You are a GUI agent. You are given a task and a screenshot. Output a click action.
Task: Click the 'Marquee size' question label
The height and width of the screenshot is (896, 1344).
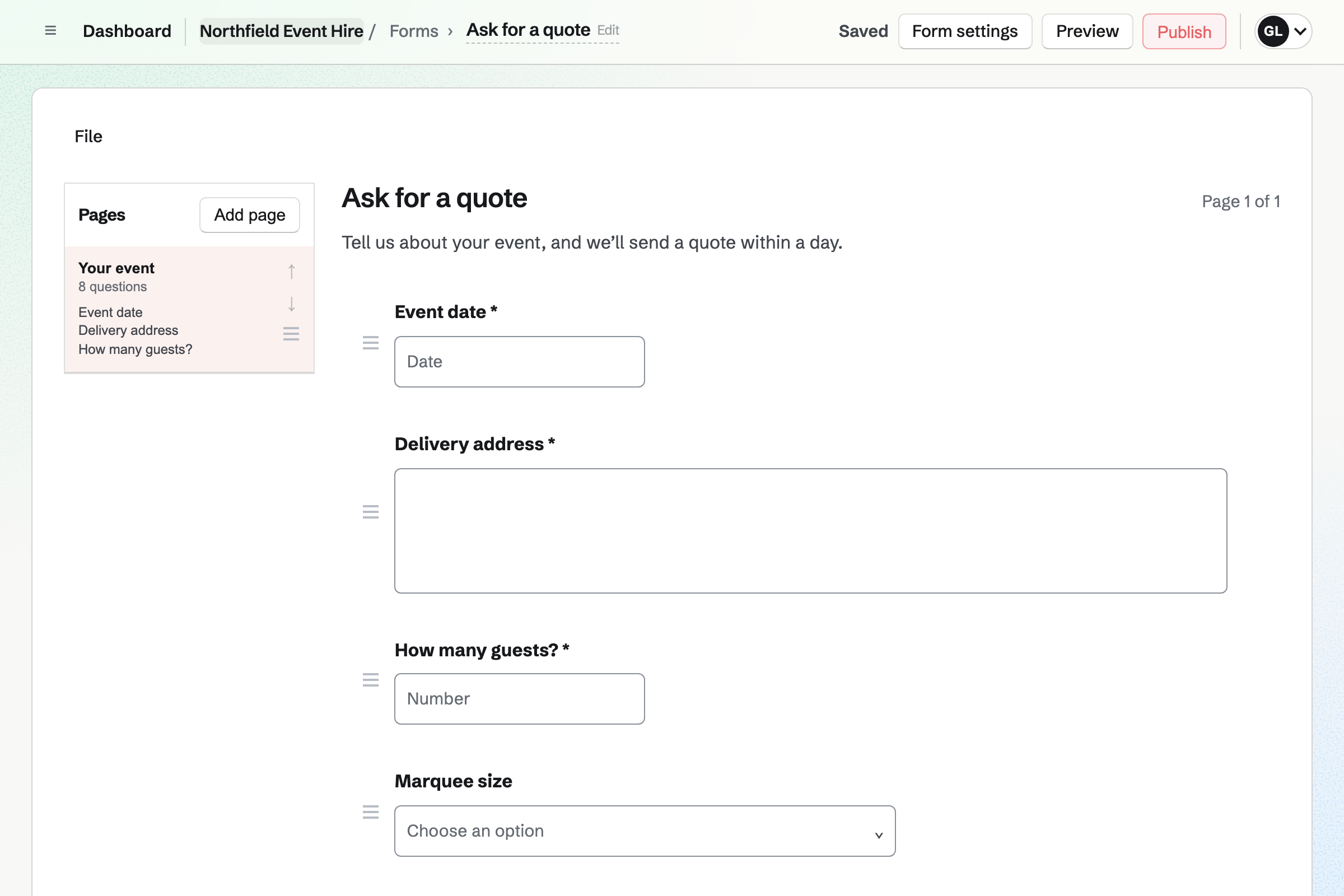point(453,781)
